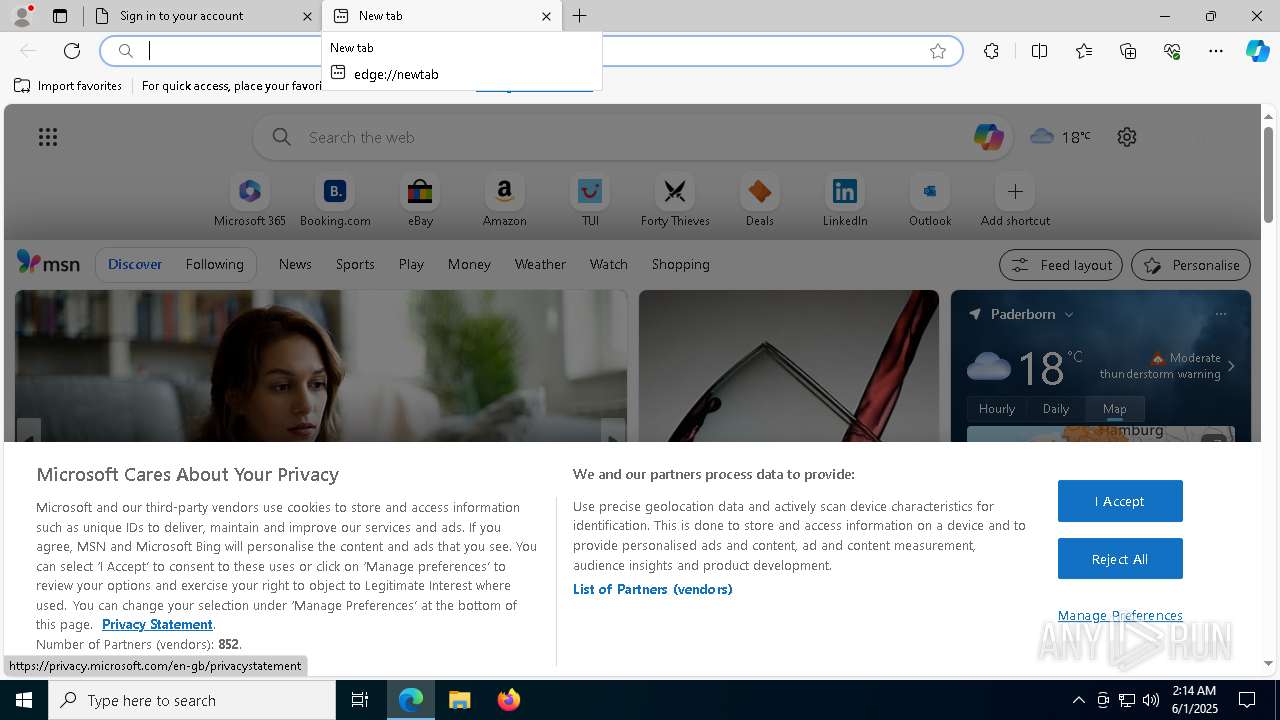Open the Money menu item
This screenshot has width=1280, height=720.
469,264
